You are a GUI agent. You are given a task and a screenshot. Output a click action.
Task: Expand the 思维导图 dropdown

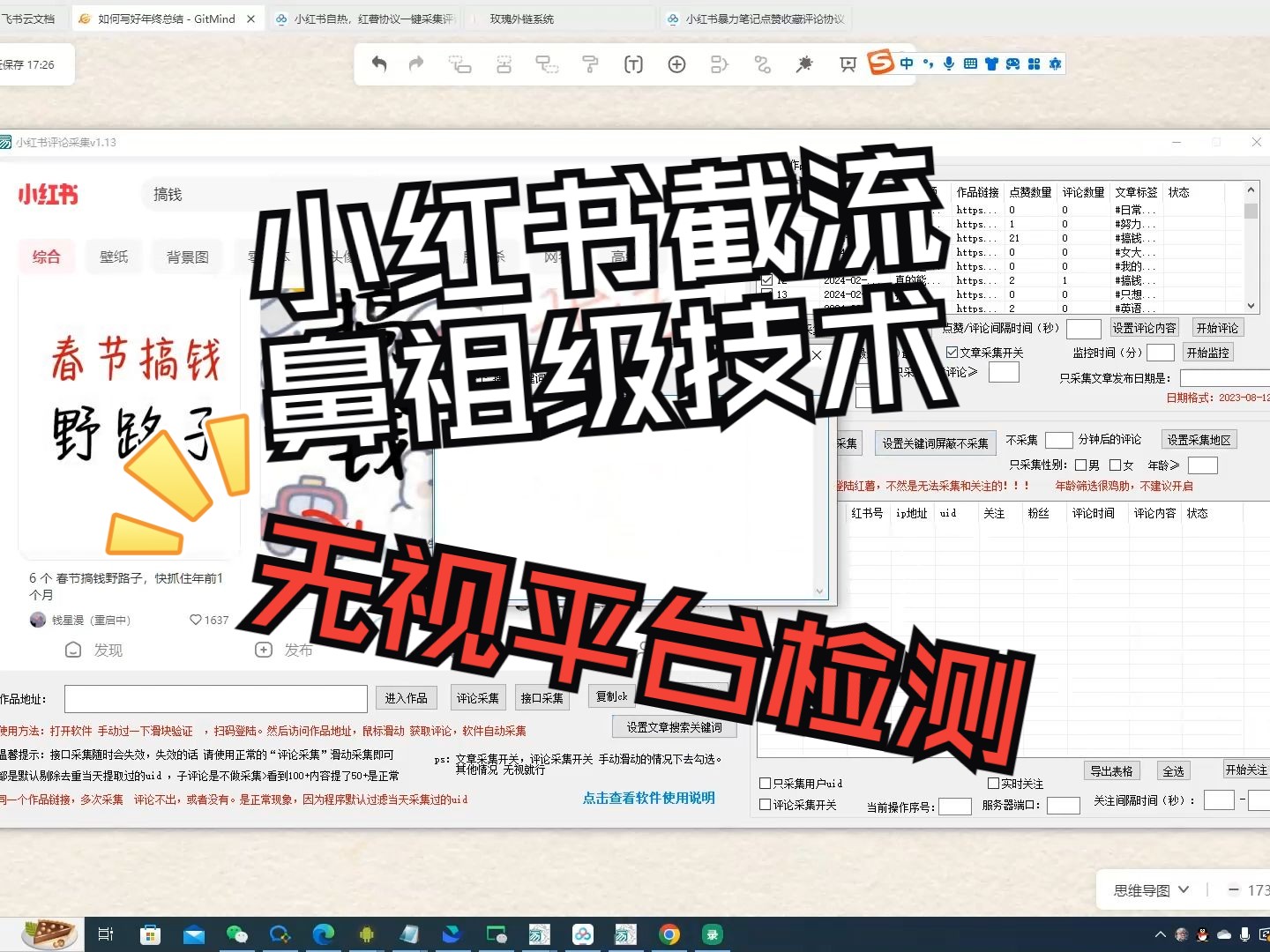tap(1151, 890)
